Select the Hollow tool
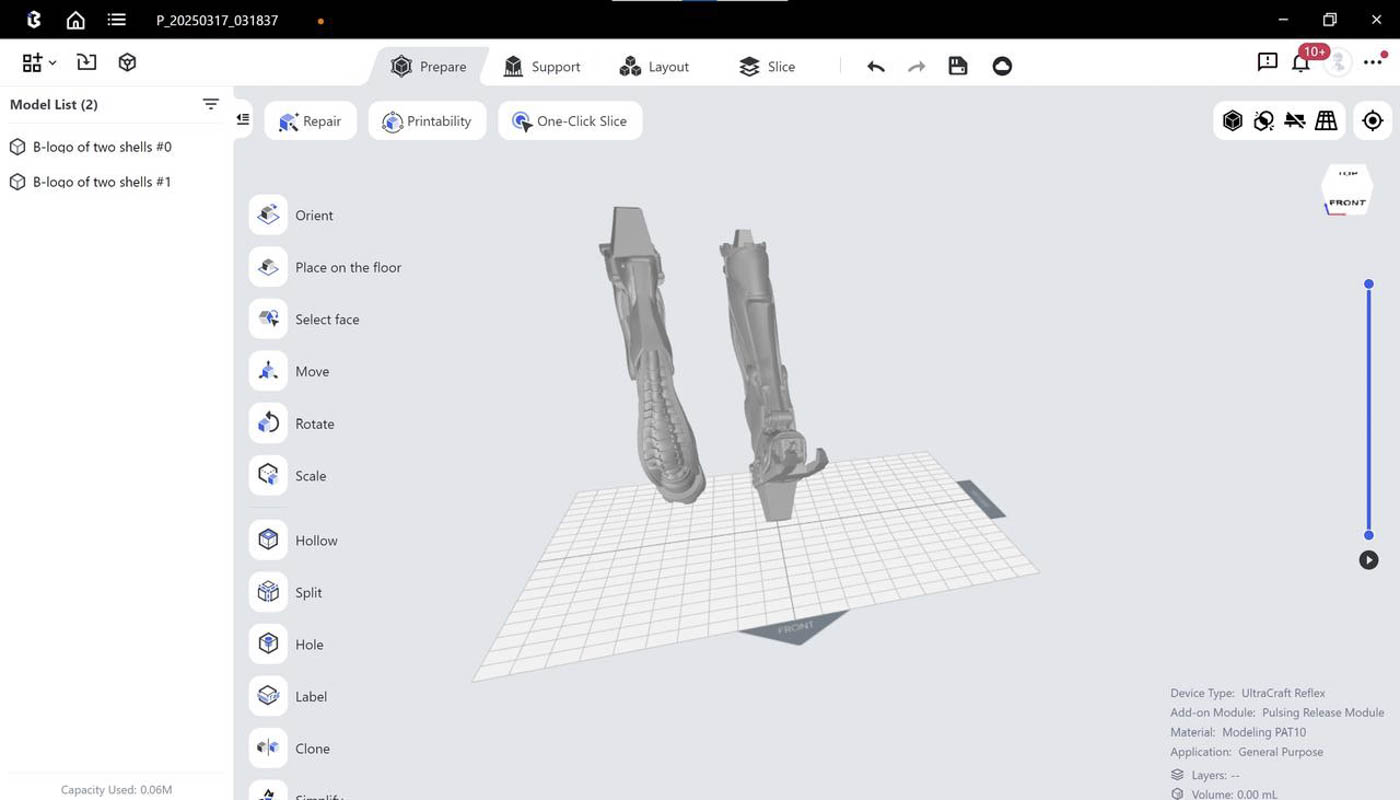The image size is (1400, 800). click(268, 540)
